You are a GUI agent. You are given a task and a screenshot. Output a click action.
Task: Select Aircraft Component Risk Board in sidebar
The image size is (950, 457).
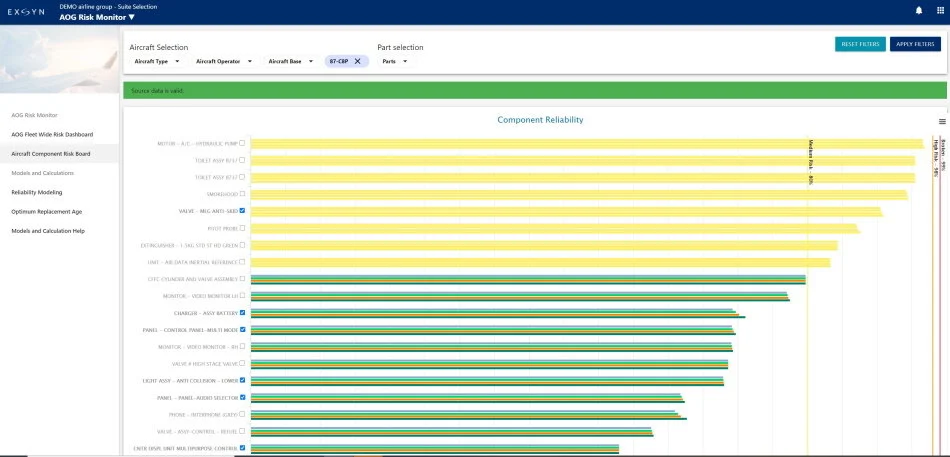click(x=51, y=154)
